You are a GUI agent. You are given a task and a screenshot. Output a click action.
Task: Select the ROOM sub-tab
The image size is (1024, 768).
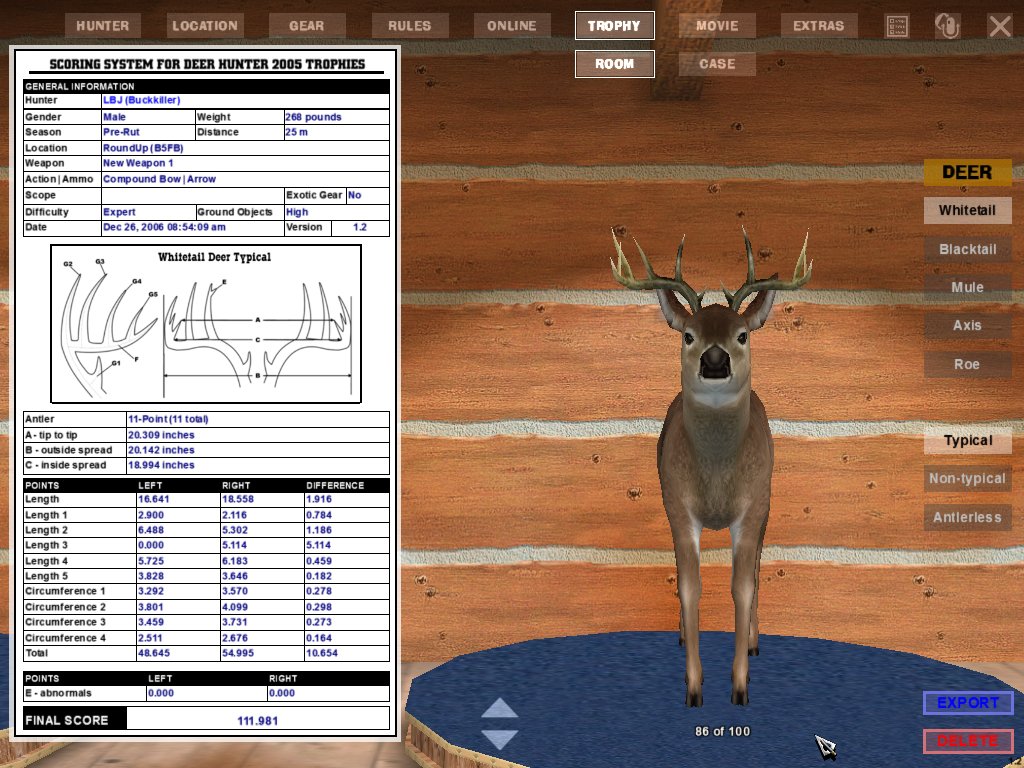[x=615, y=64]
